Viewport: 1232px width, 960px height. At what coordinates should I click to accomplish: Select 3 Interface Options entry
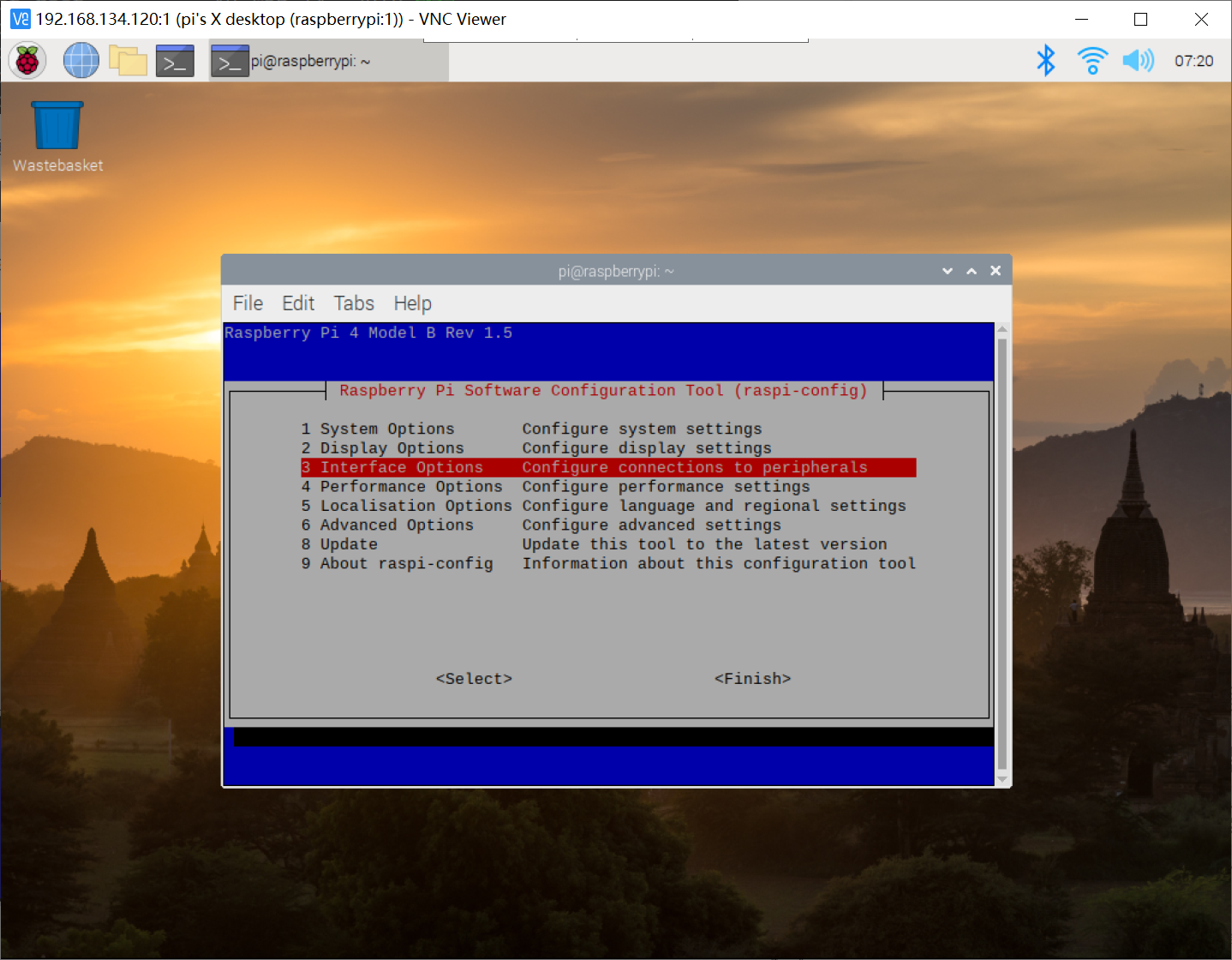[x=608, y=467]
